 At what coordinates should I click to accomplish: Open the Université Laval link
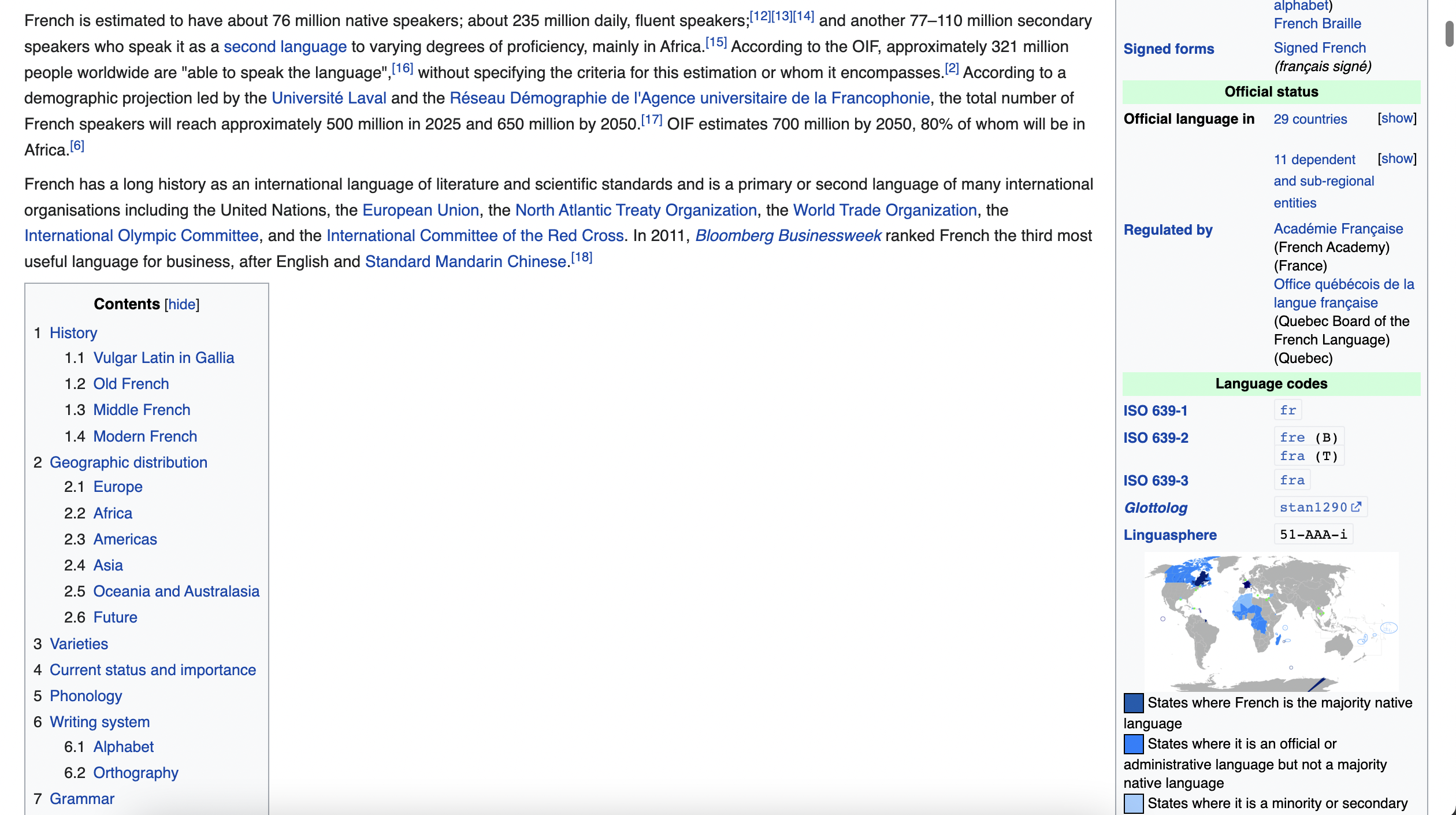[329, 98]
